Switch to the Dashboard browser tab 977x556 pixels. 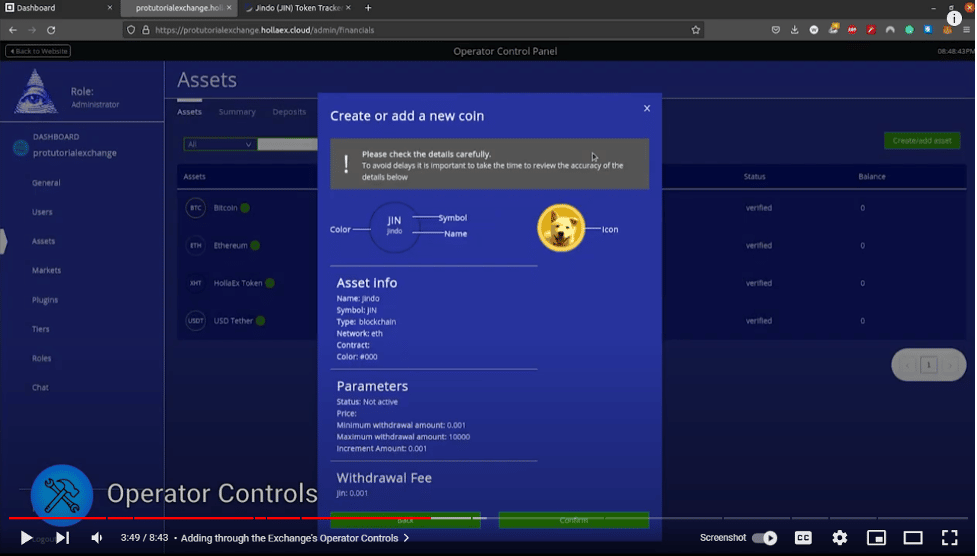(59, 8)
